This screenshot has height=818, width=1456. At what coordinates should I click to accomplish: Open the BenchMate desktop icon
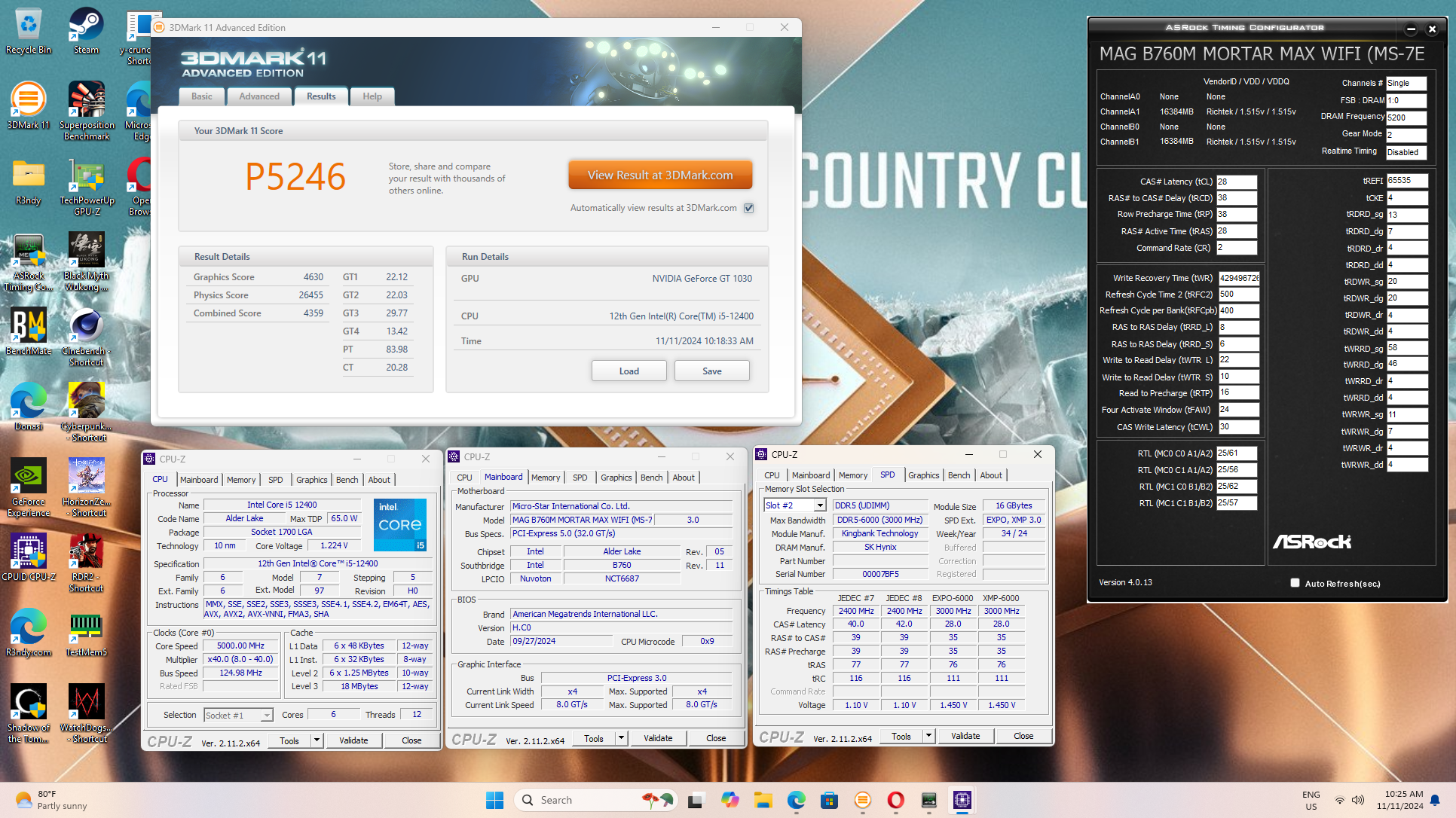point(29,331)
